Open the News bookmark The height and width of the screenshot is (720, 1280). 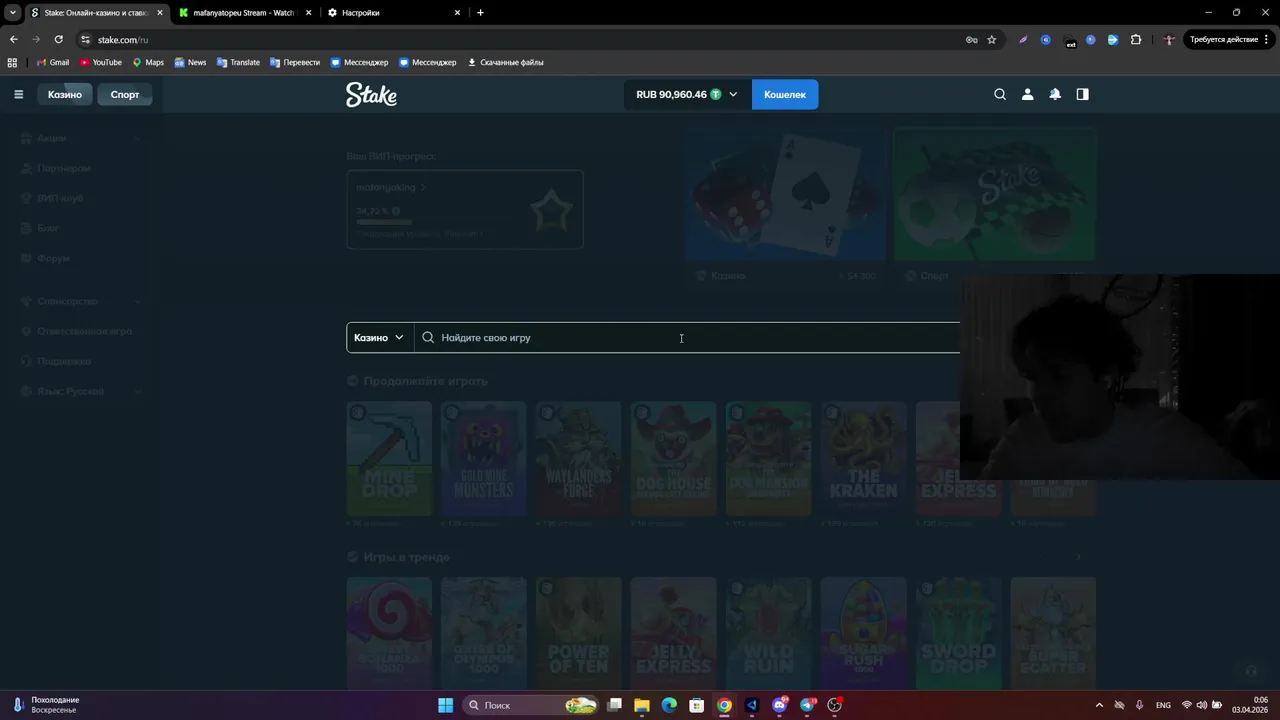[190, 62]
